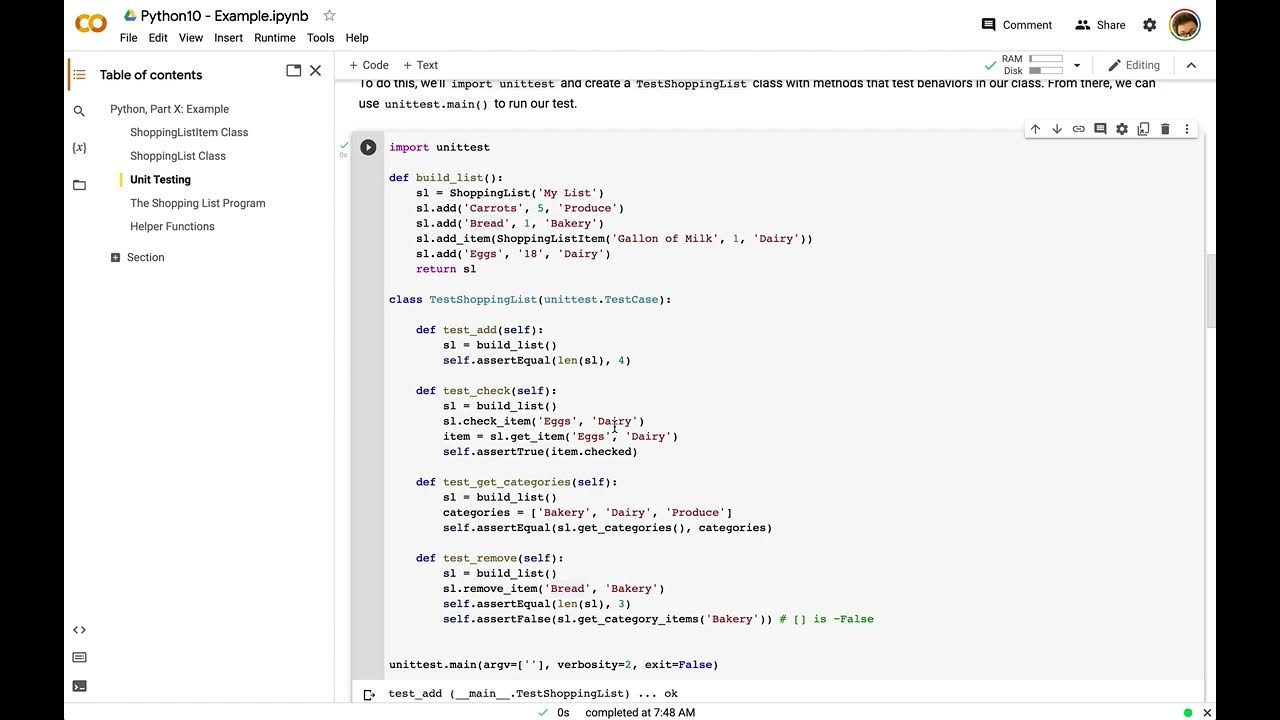
Task: Add a new Text cell
Action: (420, 65)
